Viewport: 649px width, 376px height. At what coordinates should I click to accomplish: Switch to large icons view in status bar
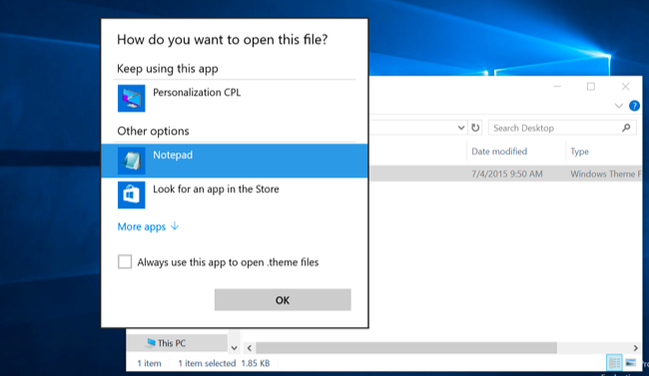(630, 363)
